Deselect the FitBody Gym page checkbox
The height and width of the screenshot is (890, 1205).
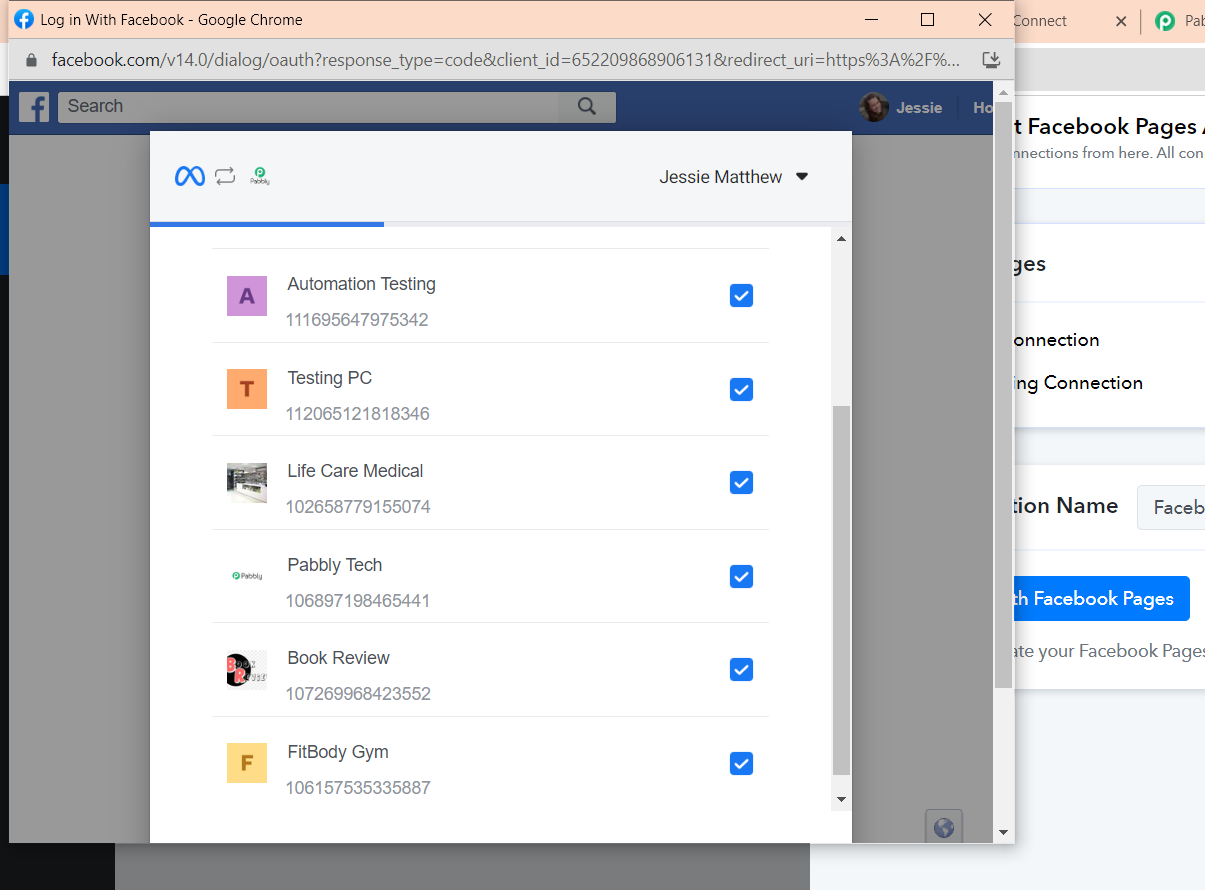pyautogui.click(x=741, y=763)
